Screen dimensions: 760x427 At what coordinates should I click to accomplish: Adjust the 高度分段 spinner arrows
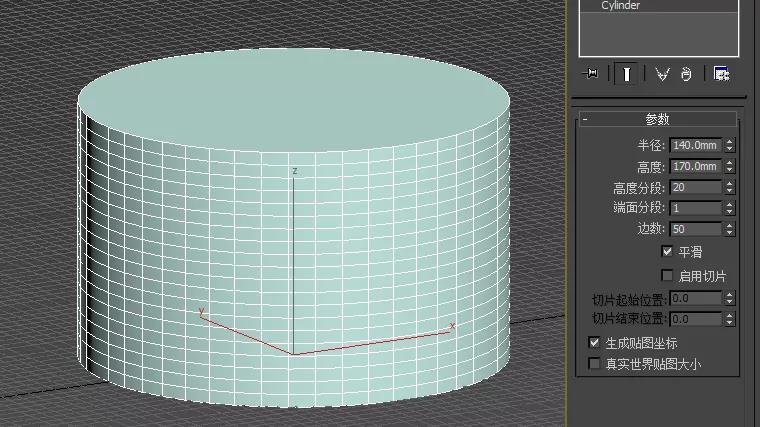[729, 187]
